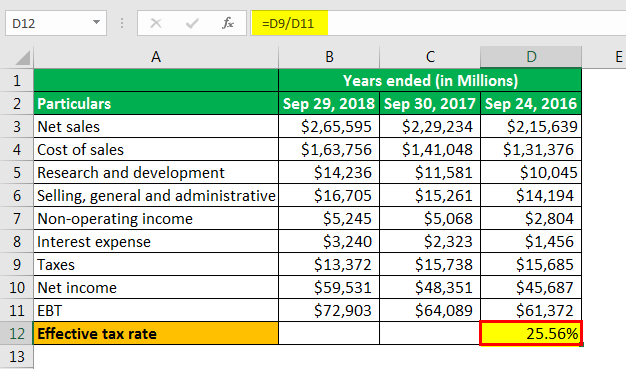Click the 'Cost of sales' label cell

pos(156,150)
